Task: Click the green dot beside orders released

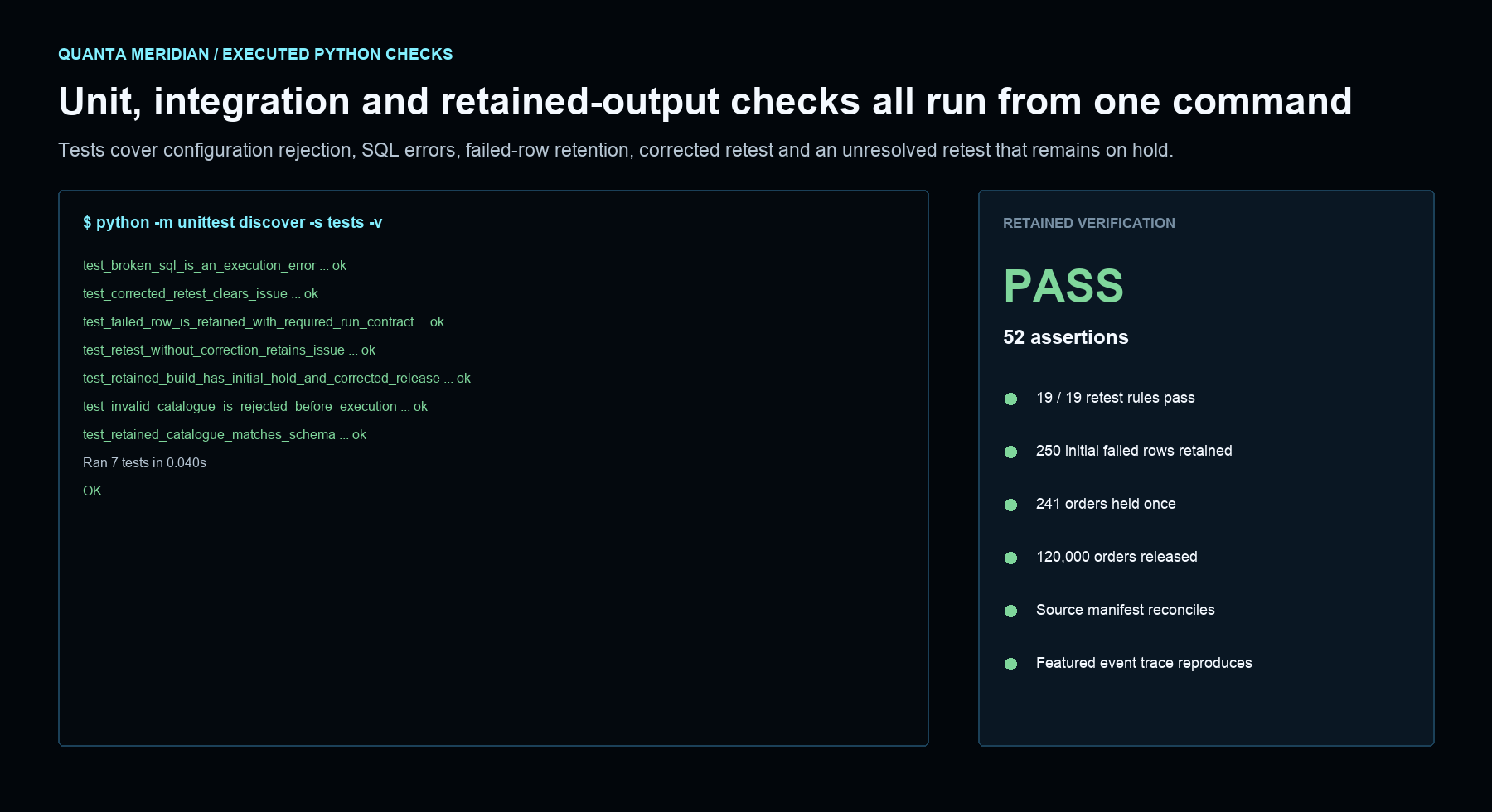Action: (x=1010, y=558)
